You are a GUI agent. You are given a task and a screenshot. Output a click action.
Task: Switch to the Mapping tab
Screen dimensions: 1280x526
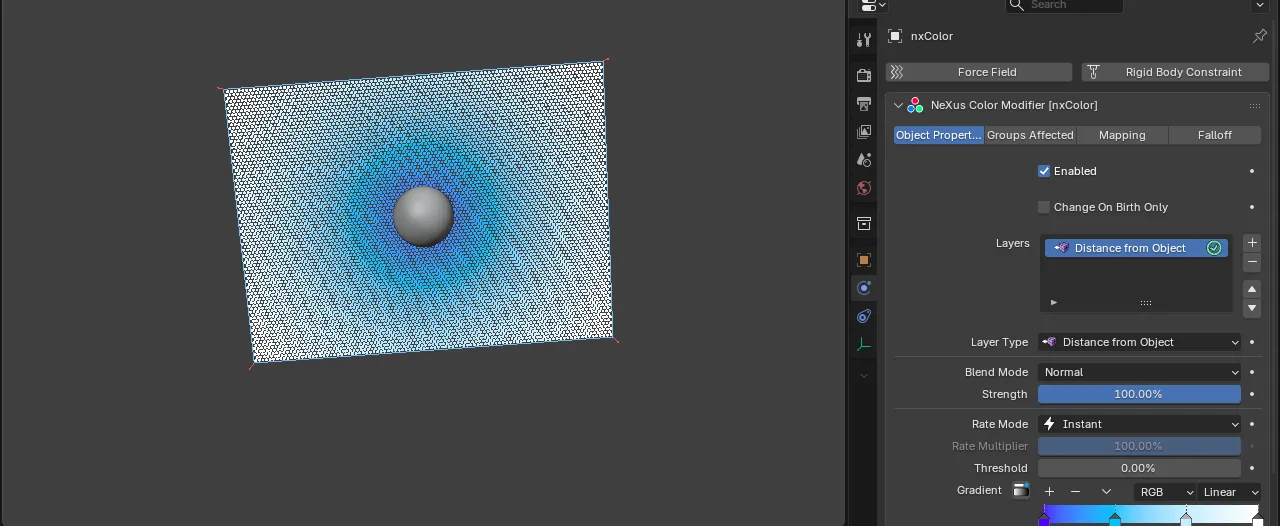(x=1122, y=135)
